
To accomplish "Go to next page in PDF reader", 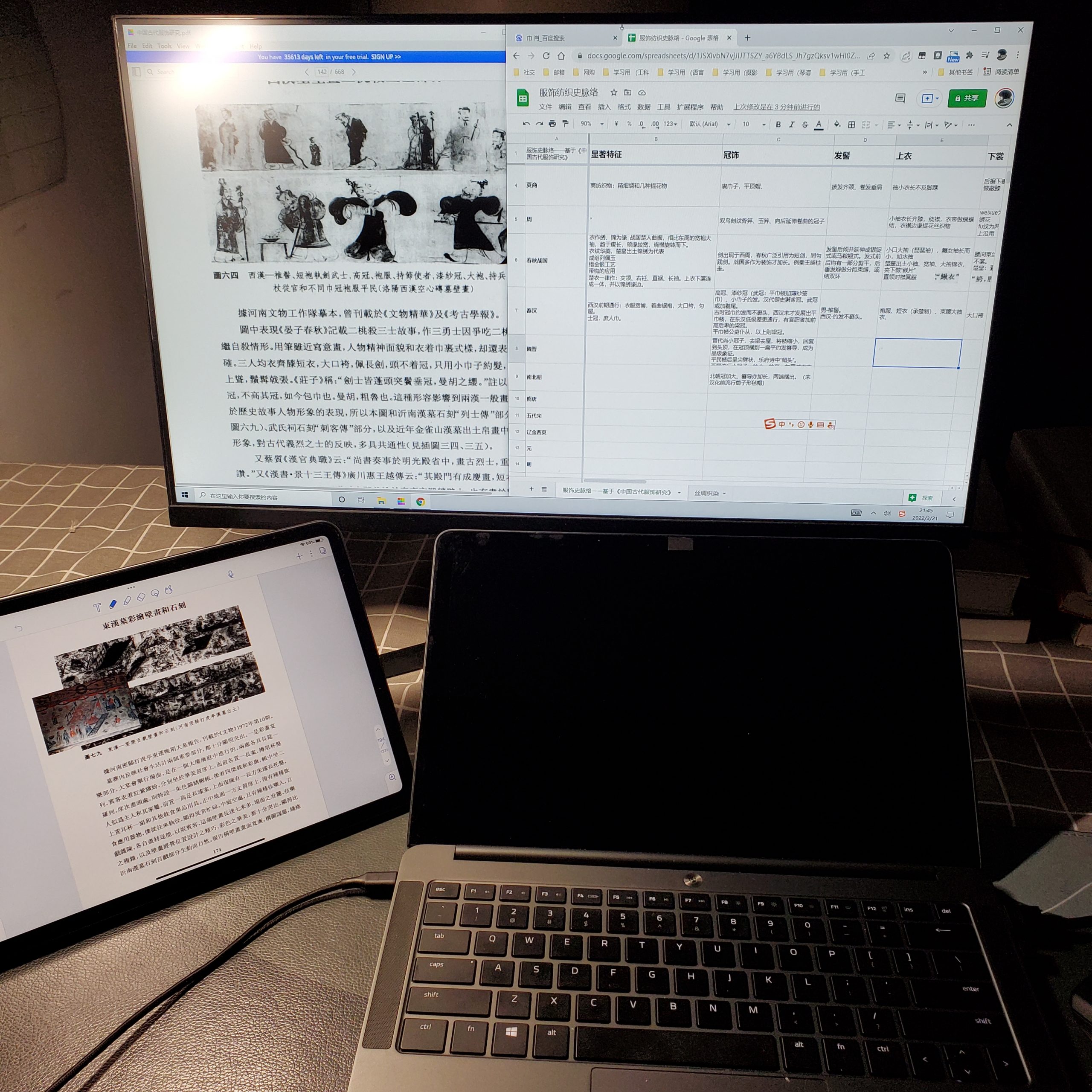I will pos(354,72).
